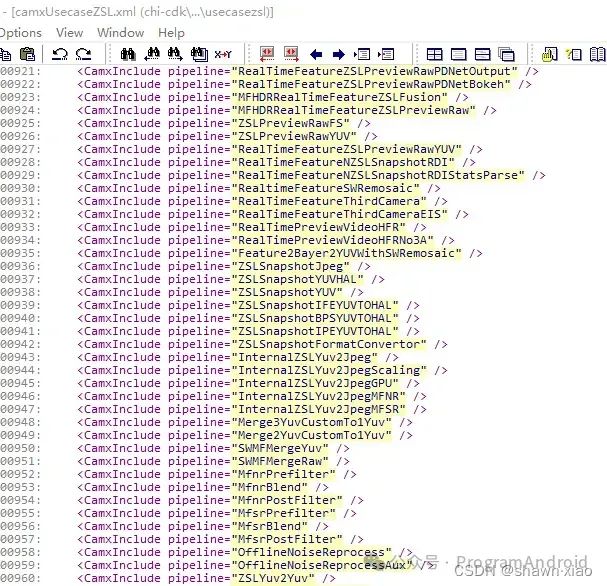Click pipeline name SWMFMergeYuv
The height and width of the screenshot is (586, 607).
click(280, 448)
